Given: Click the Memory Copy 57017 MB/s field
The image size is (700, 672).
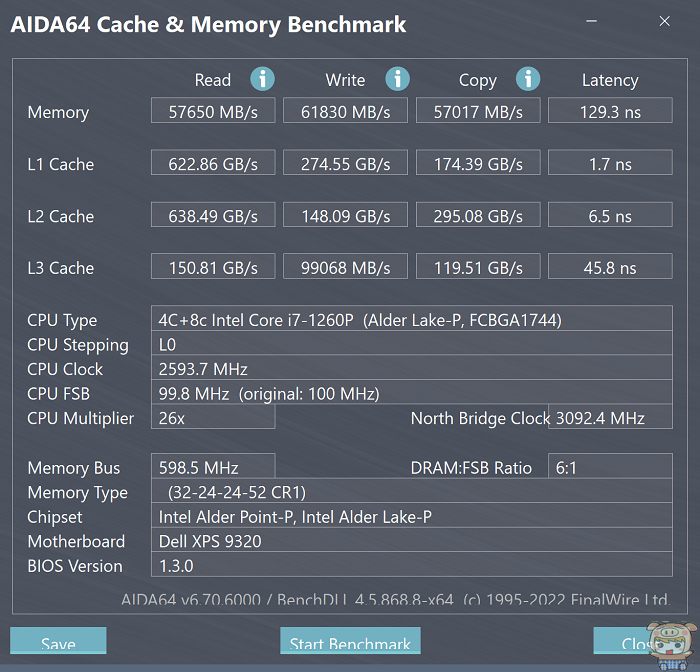Looking at the screenshot, I should coord(478,111).
